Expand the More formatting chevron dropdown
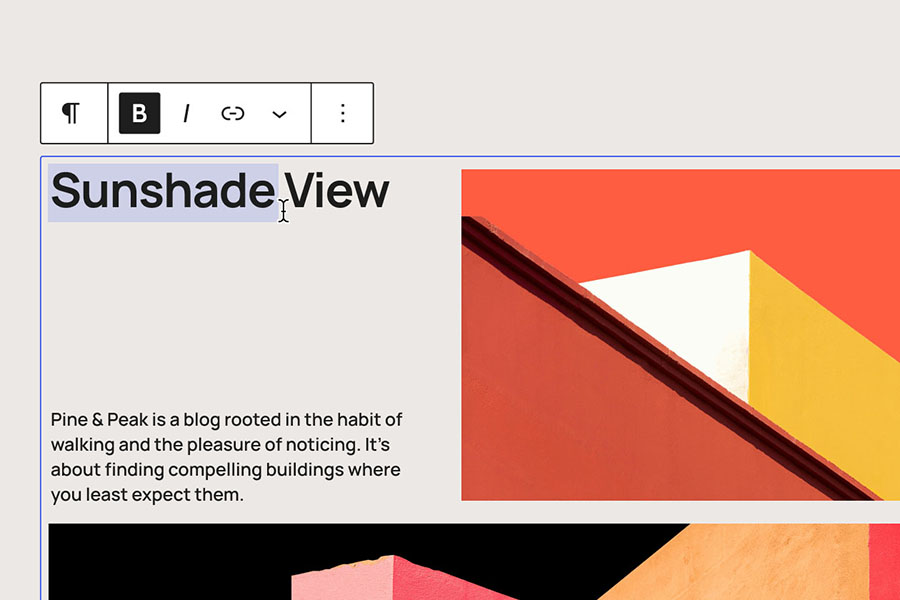This screenshot has height=600, width=900. tap(279, 113)
